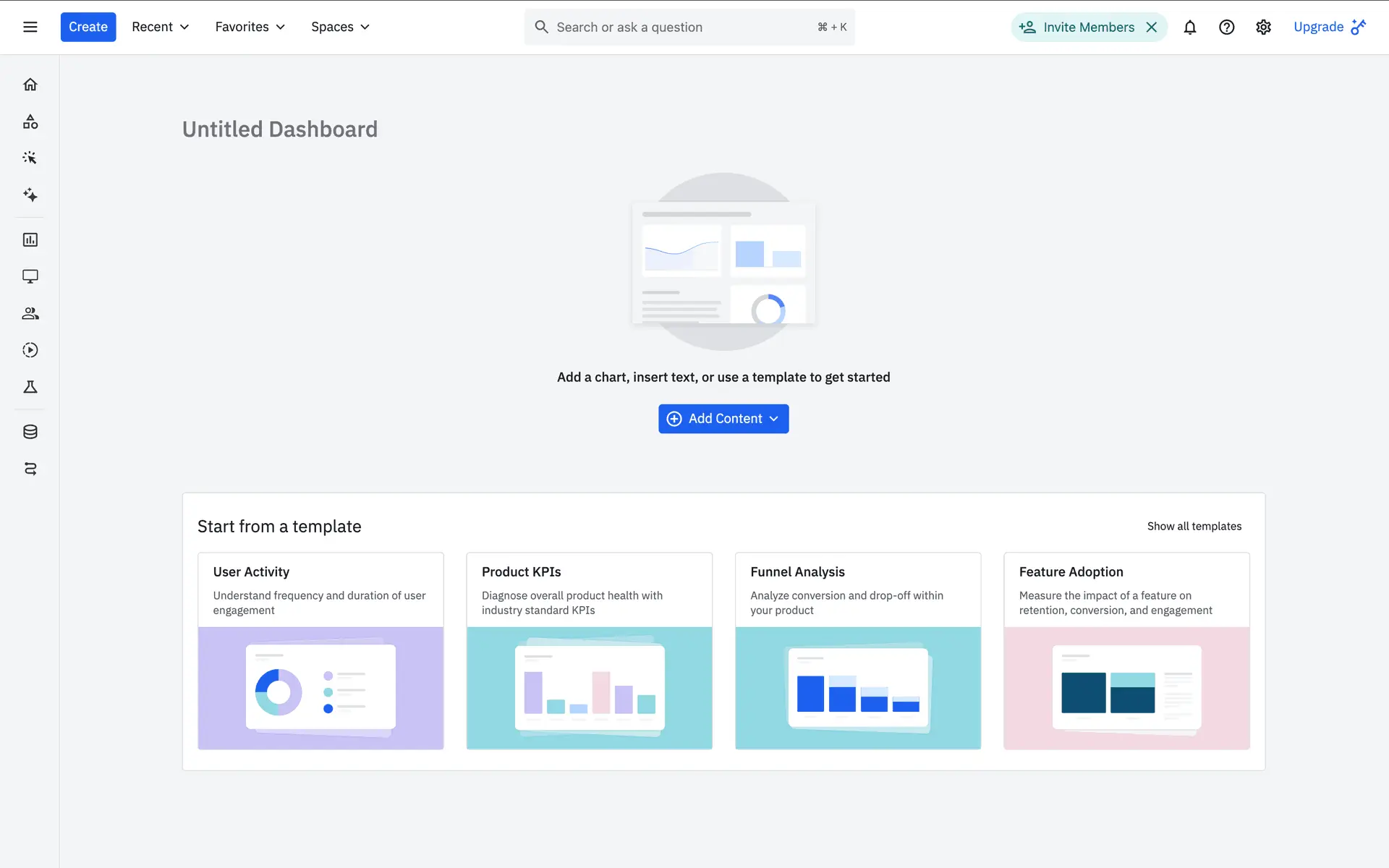Open the Spaces dropdown menu
Image resolution: width=1389 pixels, height=868 pixels.
tap(340, 27)
